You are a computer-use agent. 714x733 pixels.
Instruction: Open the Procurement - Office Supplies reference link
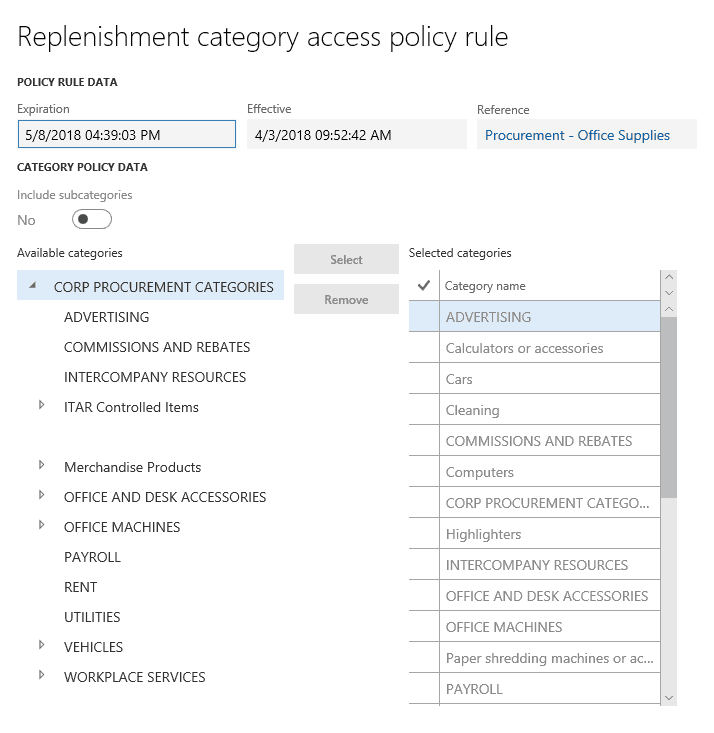(577, 135)
